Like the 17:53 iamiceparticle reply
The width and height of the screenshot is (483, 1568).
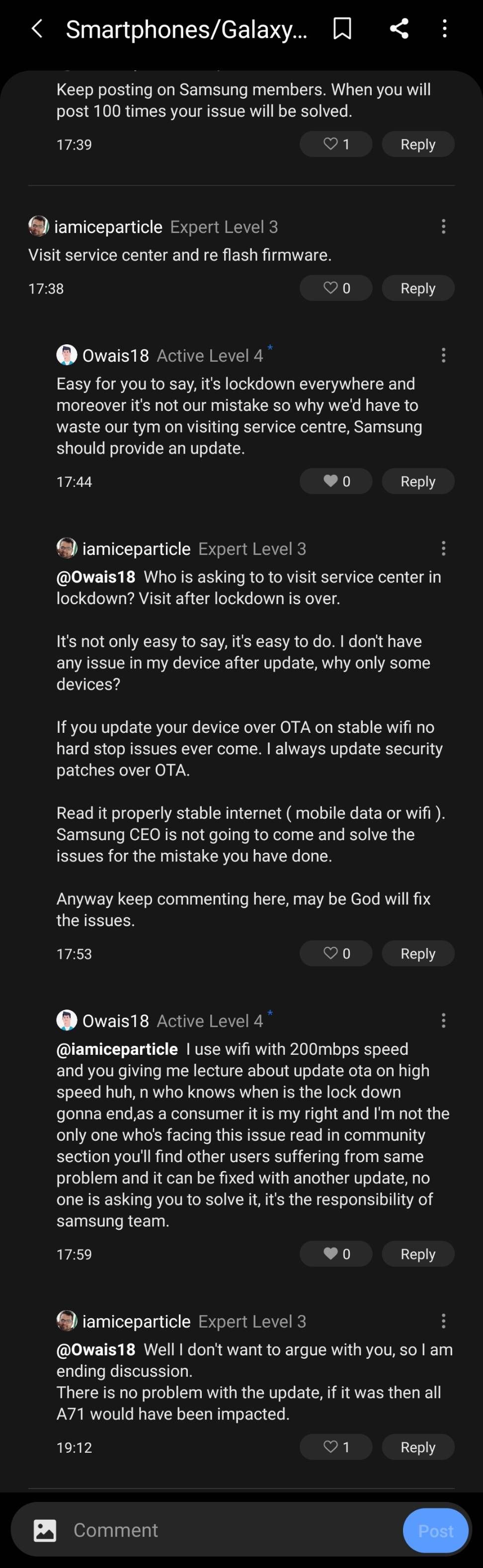pos(335,954)
